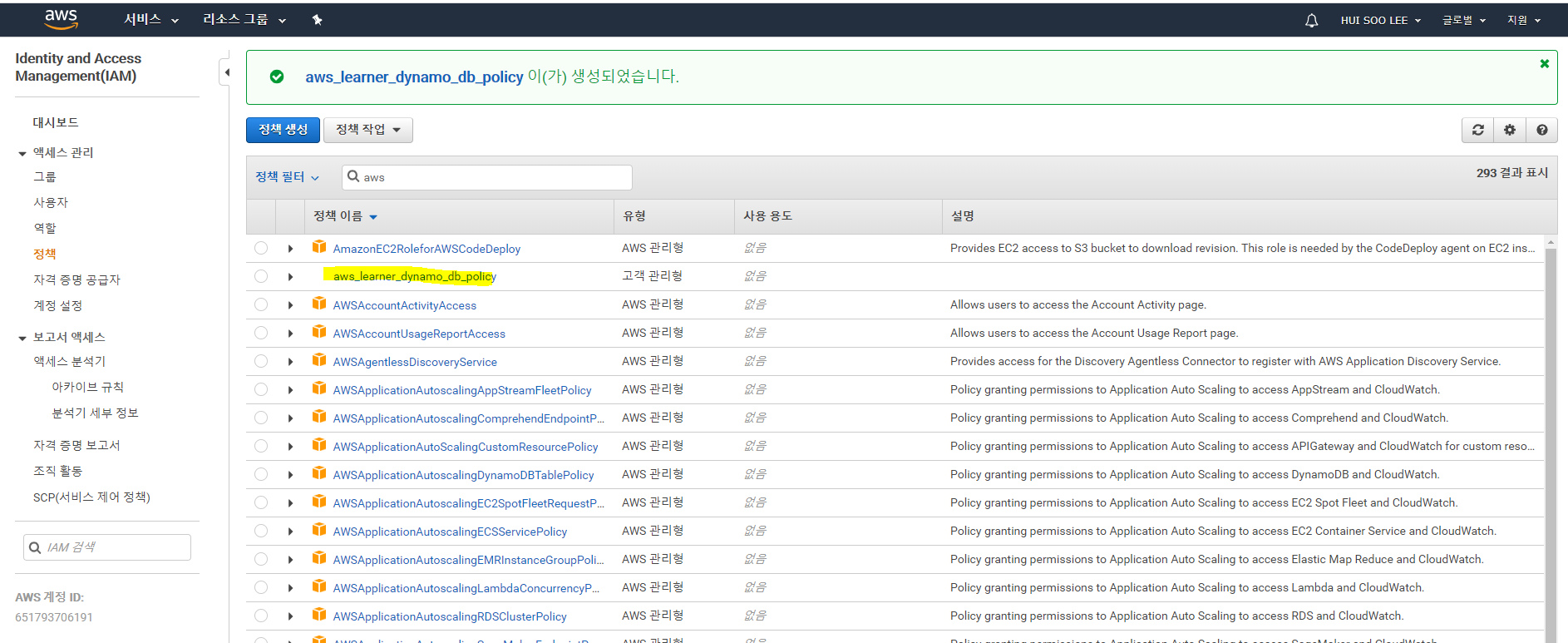The image size is (1568, 643).
Task: Open the aws_learner_dynamo_db_policy link in banner
Action: [414, 77]
